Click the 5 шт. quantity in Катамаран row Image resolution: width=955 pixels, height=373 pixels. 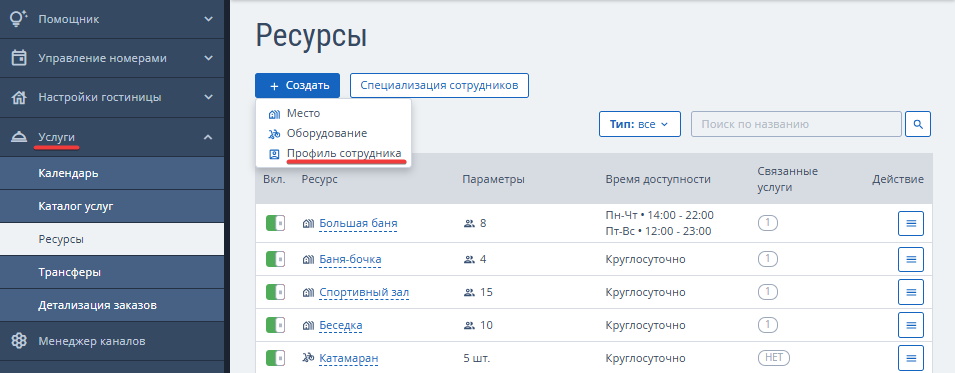point(477,358)
